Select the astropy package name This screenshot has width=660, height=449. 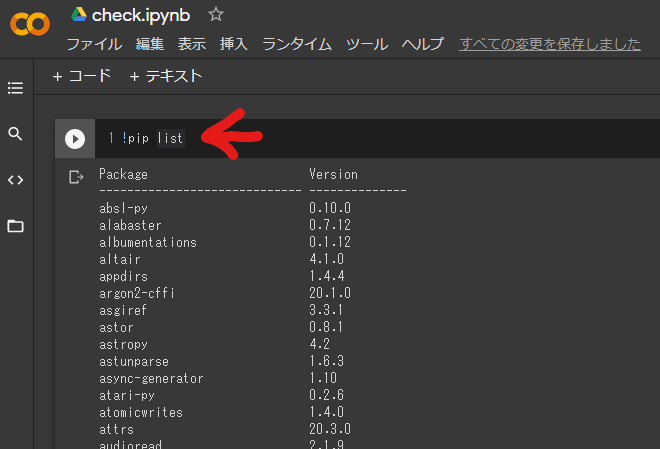point(123,344)
